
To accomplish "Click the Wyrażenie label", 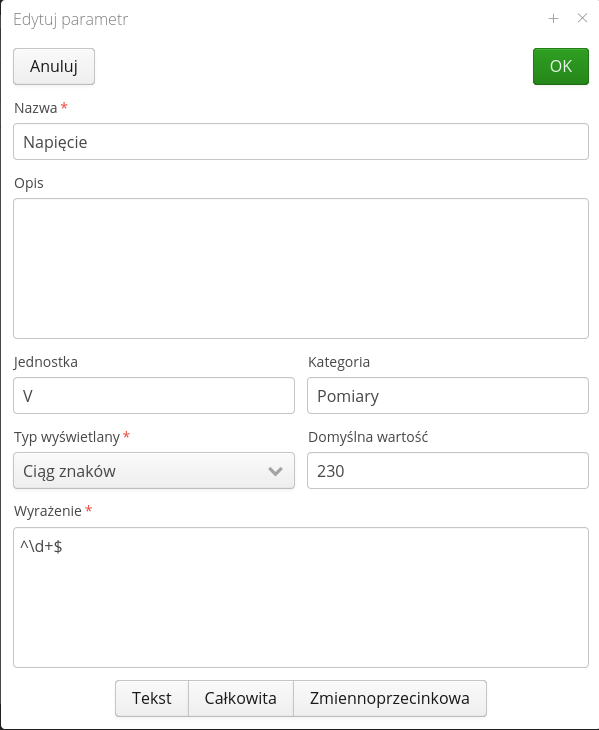I will pyautogui.click(x=48, y=511).
